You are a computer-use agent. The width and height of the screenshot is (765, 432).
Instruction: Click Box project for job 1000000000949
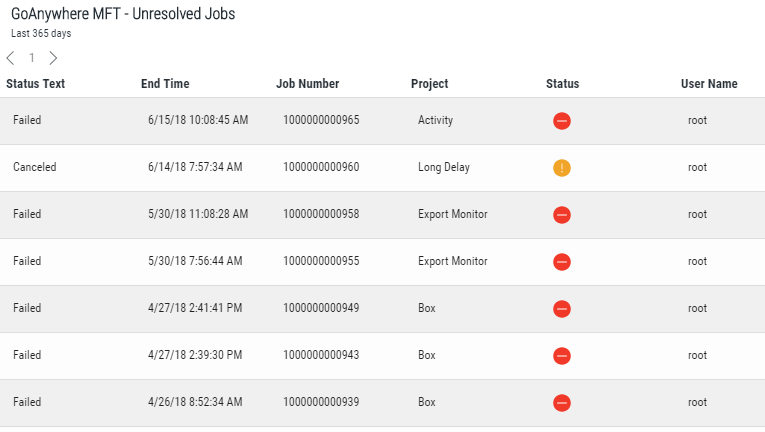tap(426, 308)
